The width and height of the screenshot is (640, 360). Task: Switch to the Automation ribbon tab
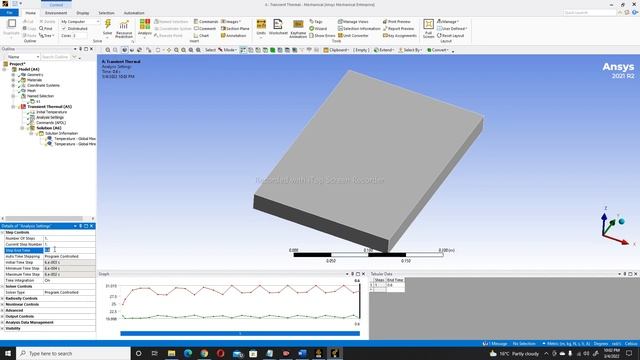(x=134, y=13)
